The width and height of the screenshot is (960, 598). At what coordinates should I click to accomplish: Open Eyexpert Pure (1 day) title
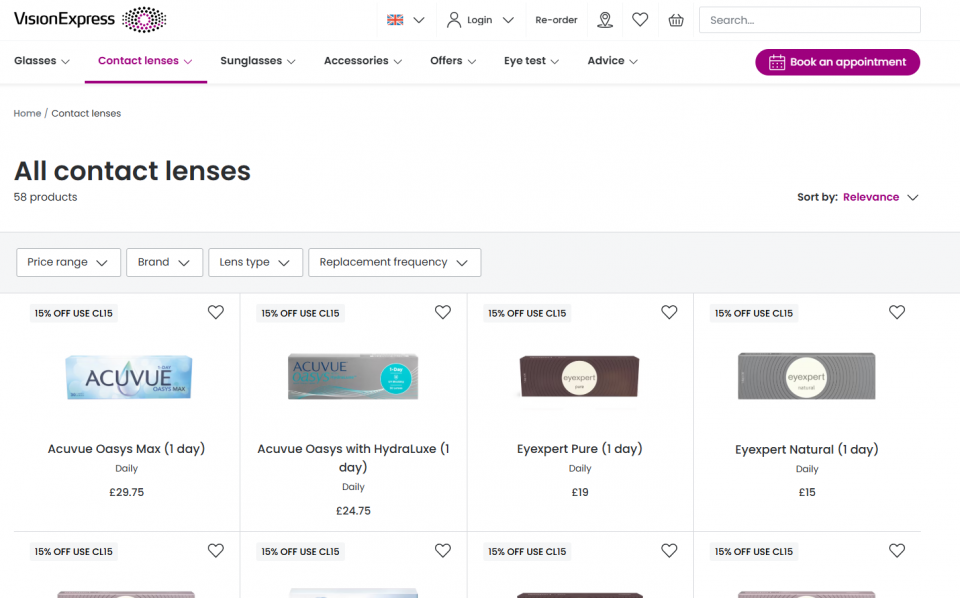tap(580, 449)
